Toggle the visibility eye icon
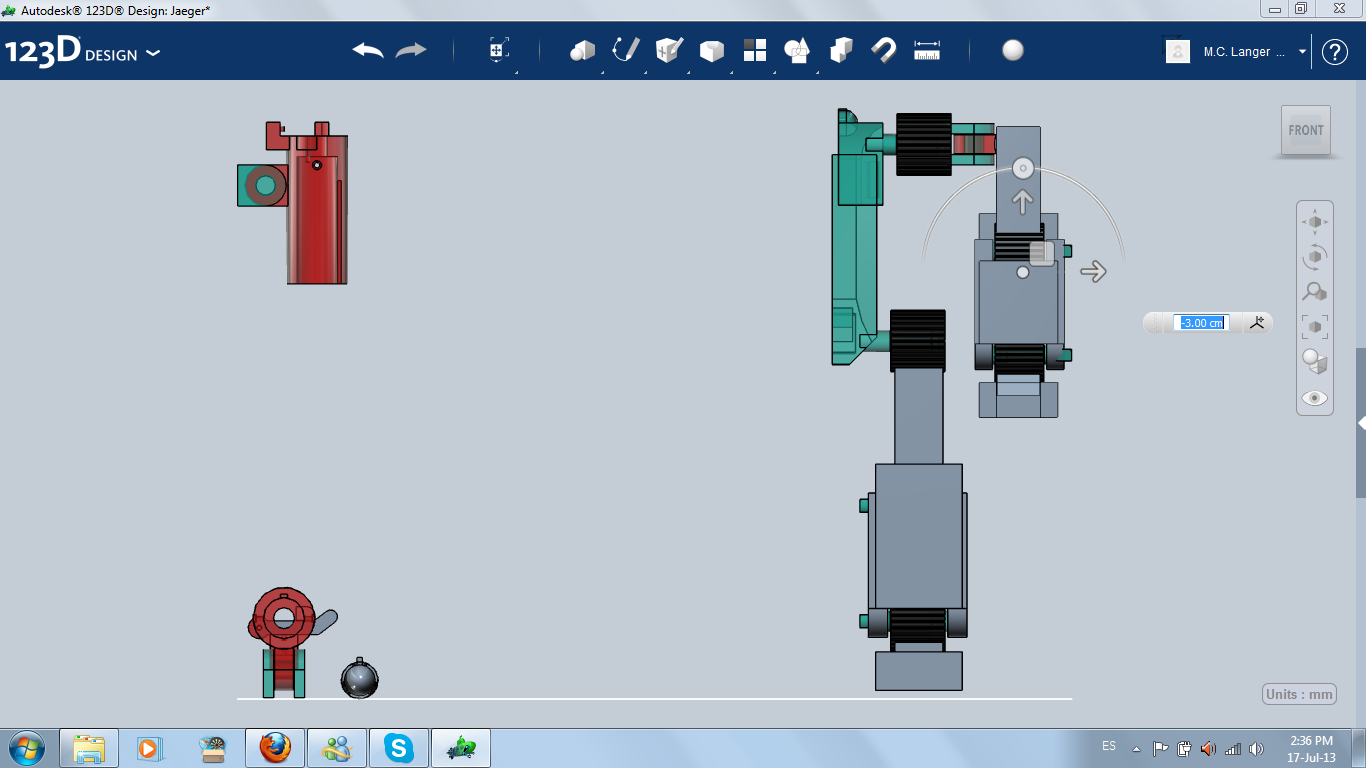This screenshot has height=768, width=1366. pyautogui.click(x=1315, y=398)
